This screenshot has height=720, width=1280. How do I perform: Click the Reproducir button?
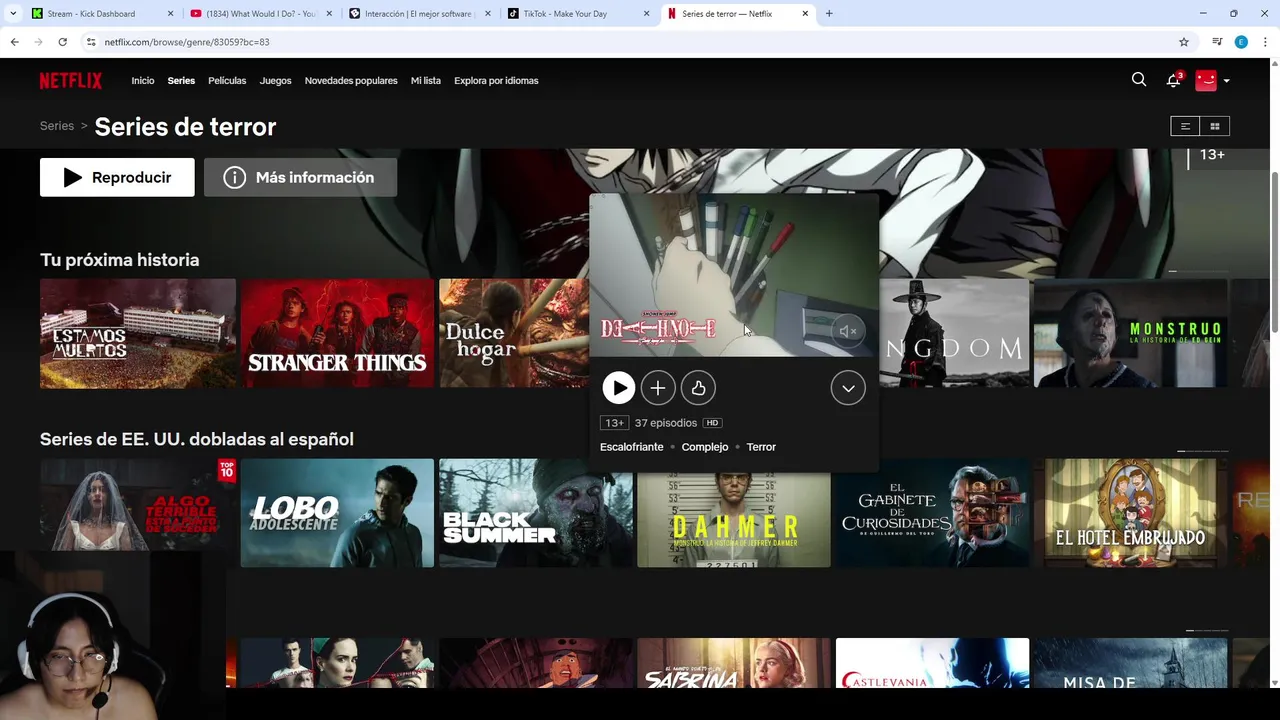click(117, 177)
